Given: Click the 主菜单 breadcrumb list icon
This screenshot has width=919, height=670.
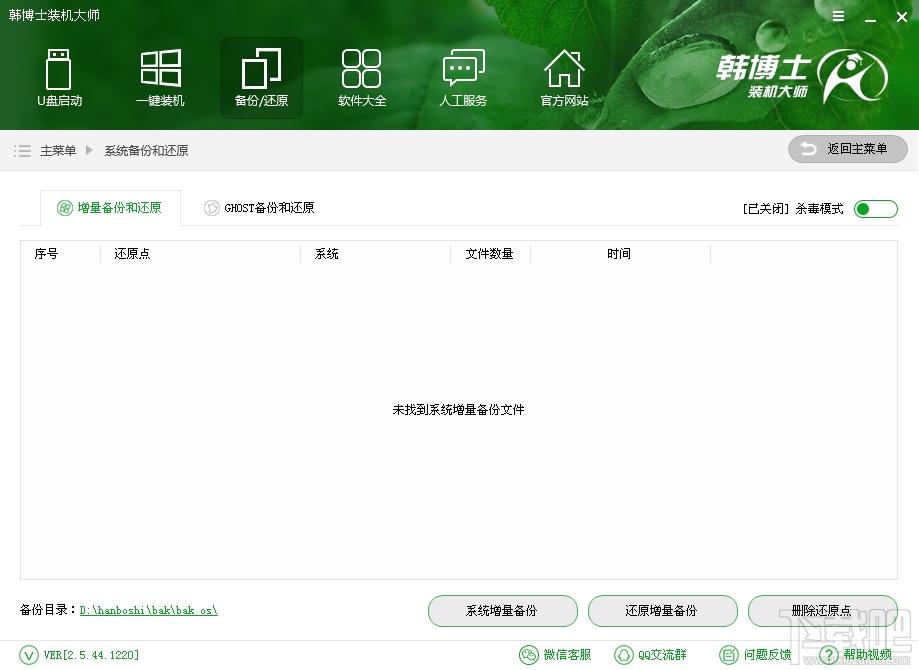Looking at the screenshot, I should (x=22, y=151).
